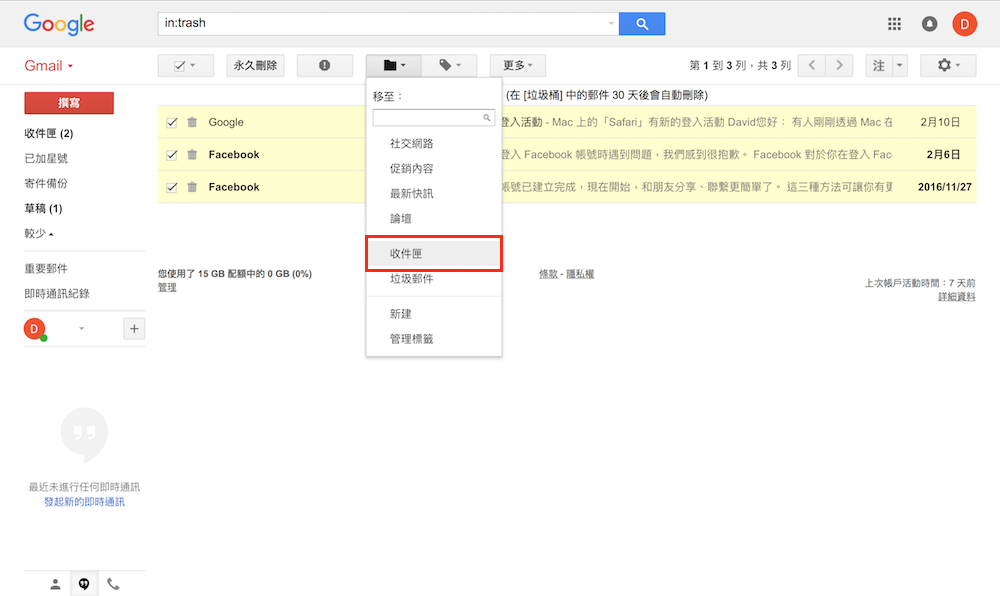
Task: Open the labels tag menu
Action: (x=449, y=65)
